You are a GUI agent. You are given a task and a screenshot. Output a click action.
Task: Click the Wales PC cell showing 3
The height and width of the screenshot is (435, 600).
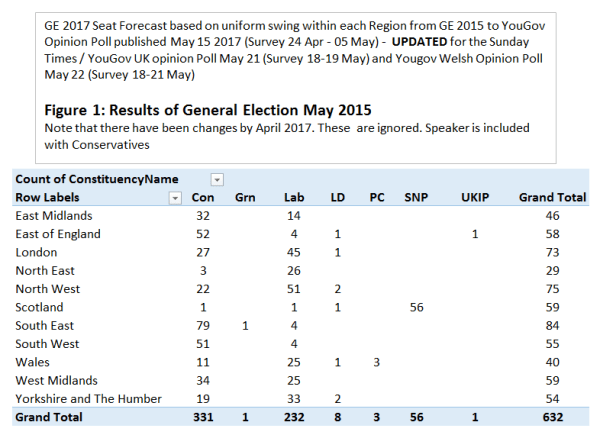tap(375, 362)
